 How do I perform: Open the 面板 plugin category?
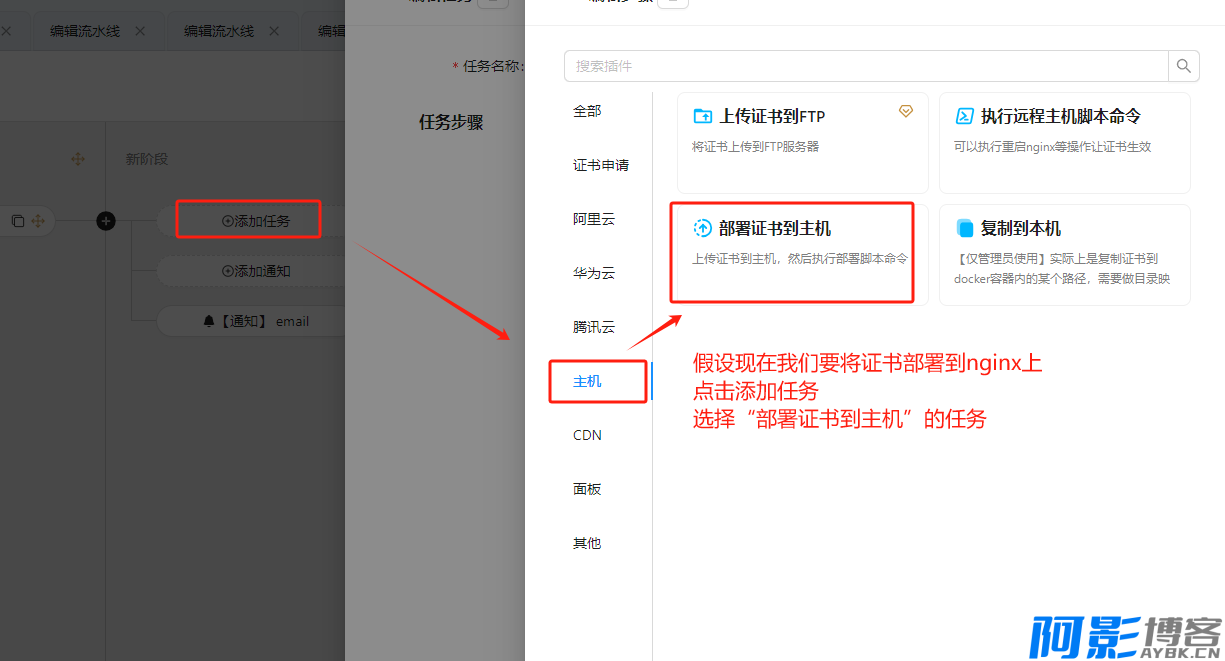[587, 489]
